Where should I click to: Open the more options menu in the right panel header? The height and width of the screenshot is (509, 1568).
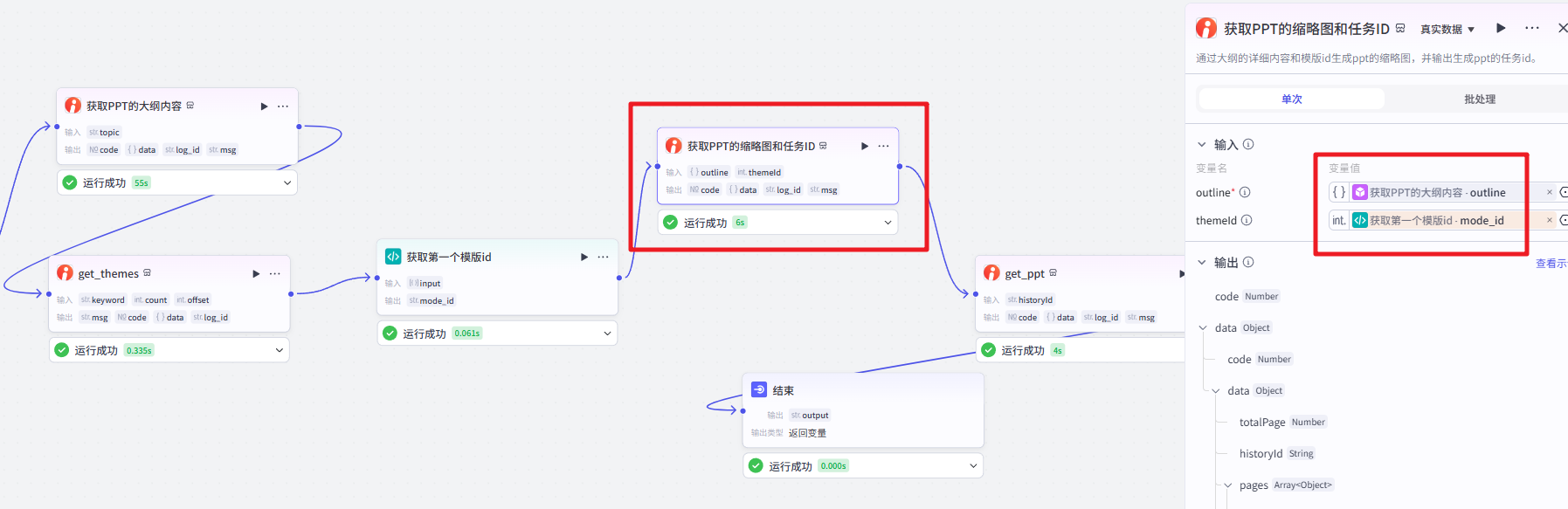pos(1532,28)
